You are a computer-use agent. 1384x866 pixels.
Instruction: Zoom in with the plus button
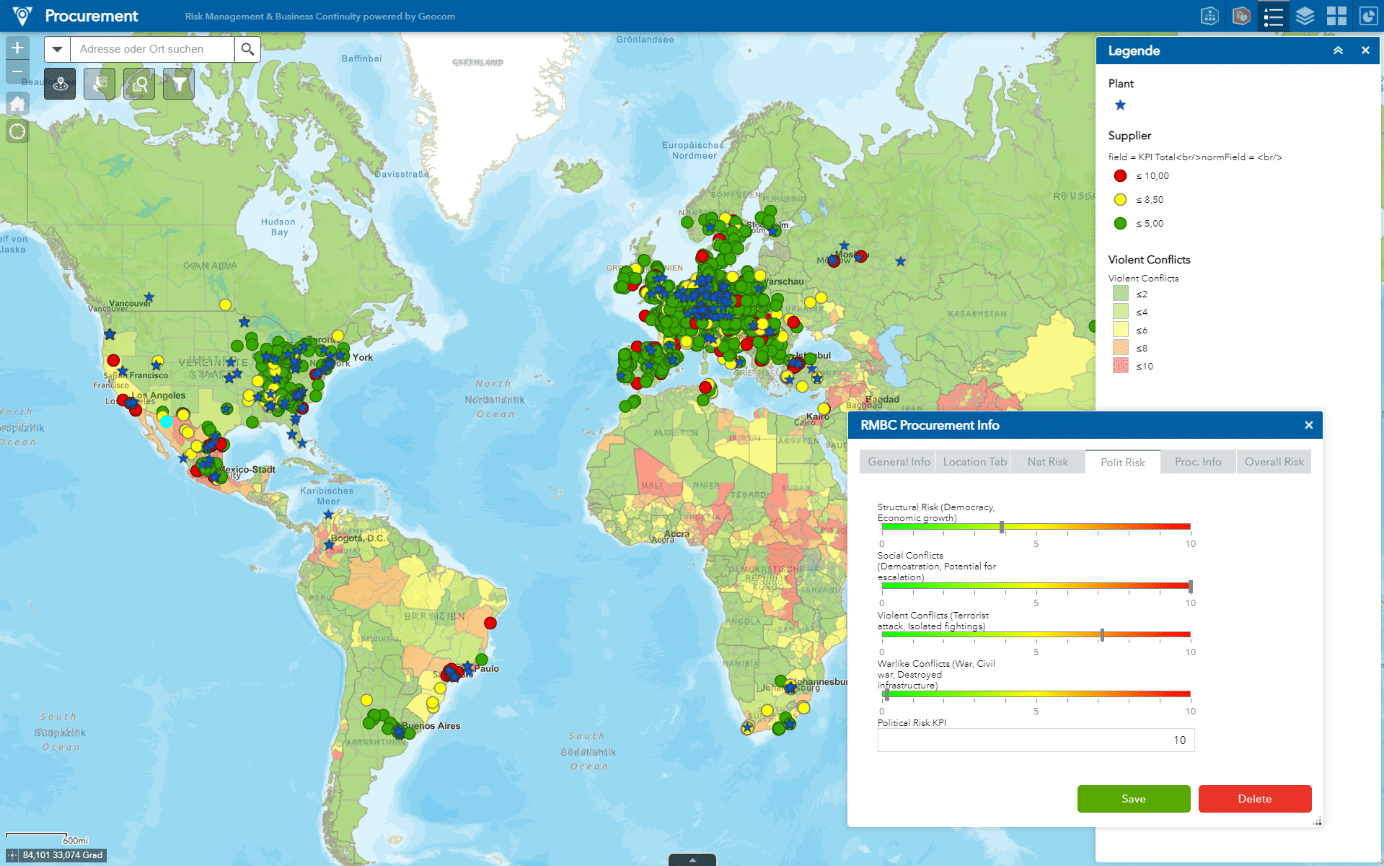click(x=17, y=47)
